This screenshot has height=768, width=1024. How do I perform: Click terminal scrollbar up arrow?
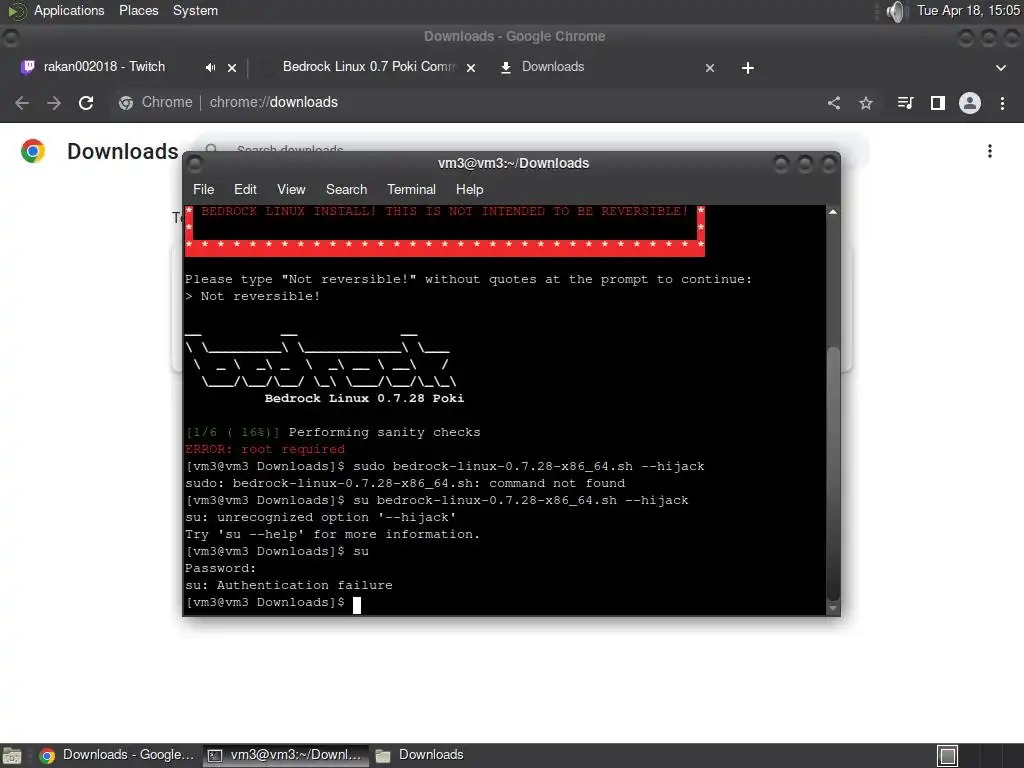pyautogui.click(x=833, y=212)
